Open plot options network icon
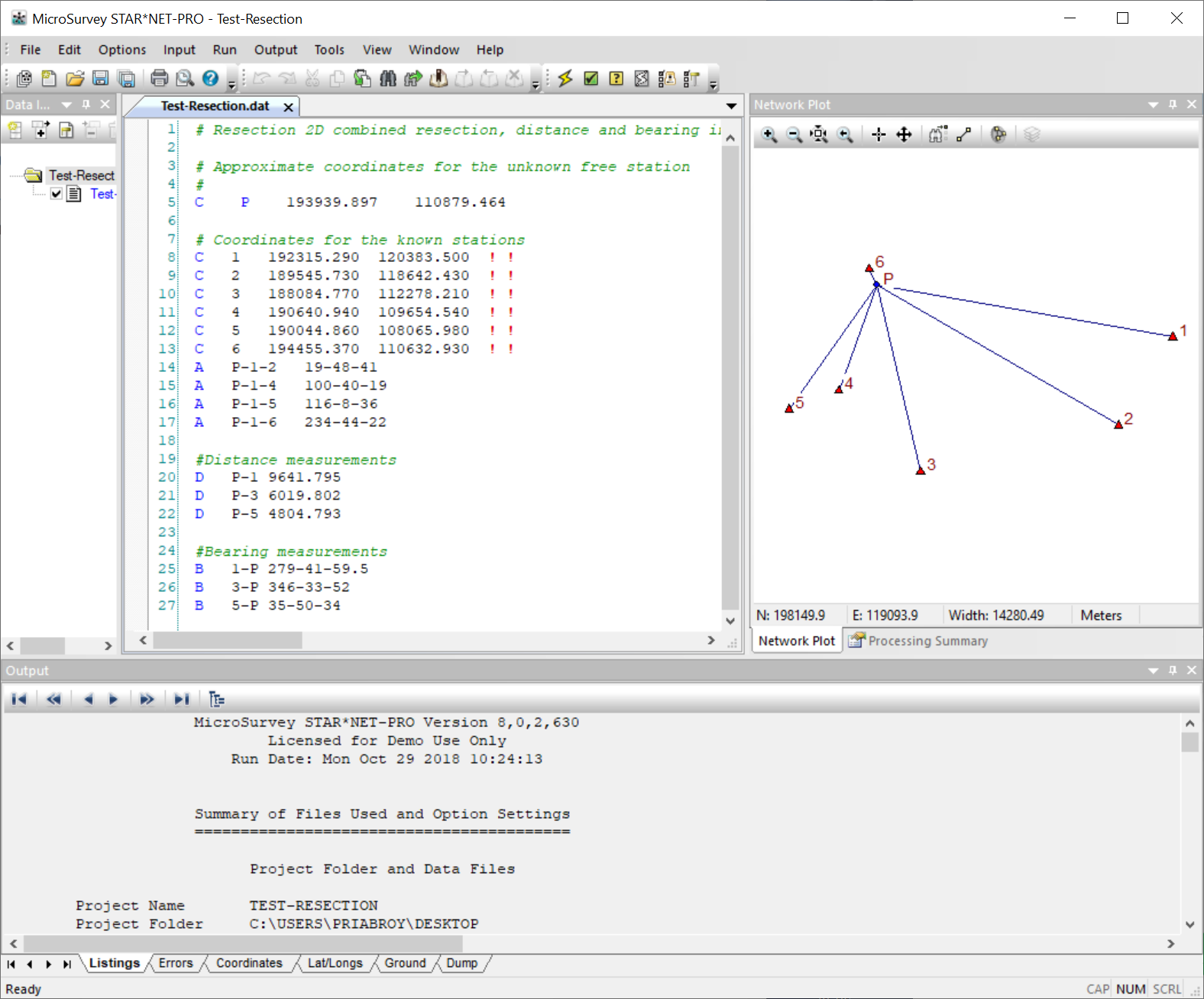 [998, 134]
